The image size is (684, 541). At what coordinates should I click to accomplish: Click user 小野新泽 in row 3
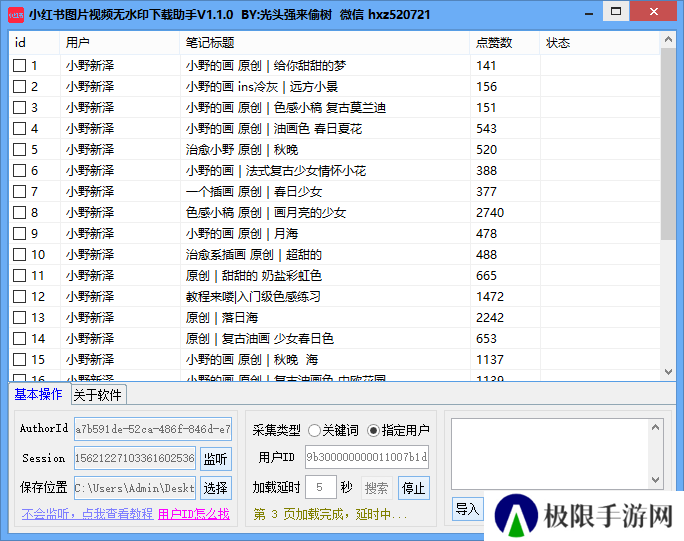90,108
